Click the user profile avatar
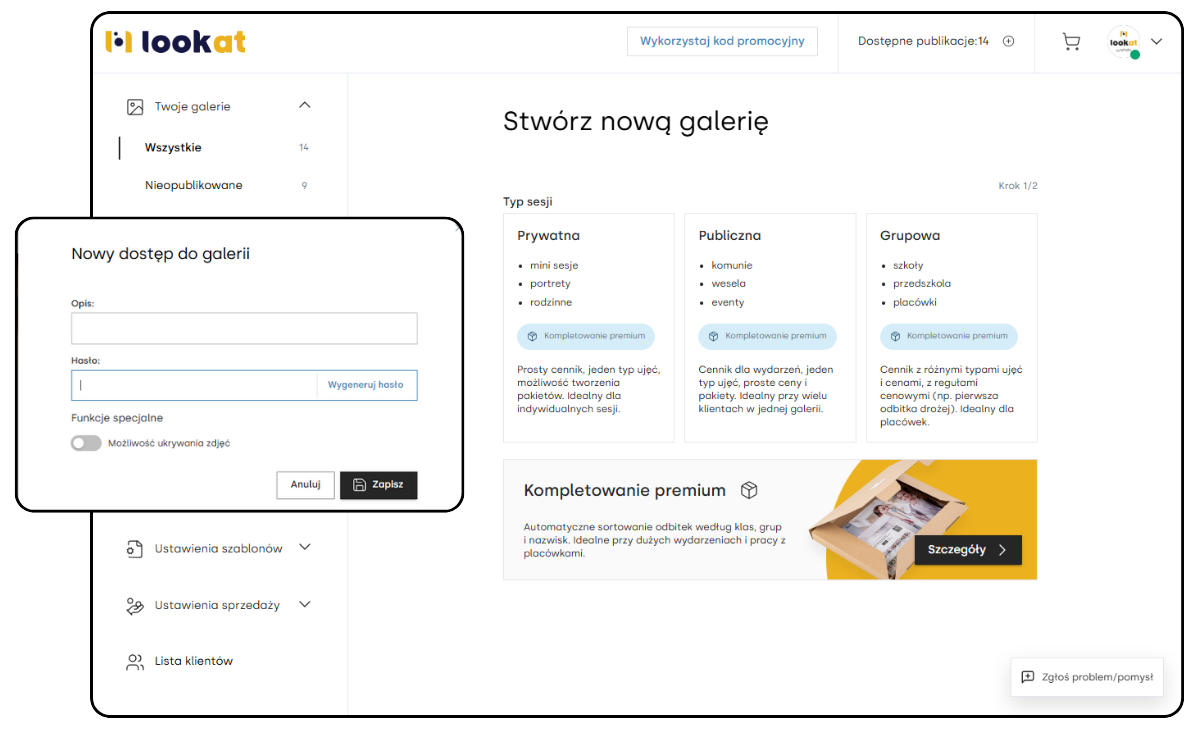Screen dimensions: 1200x730 pyautogui.click(x=1124, y=41)
